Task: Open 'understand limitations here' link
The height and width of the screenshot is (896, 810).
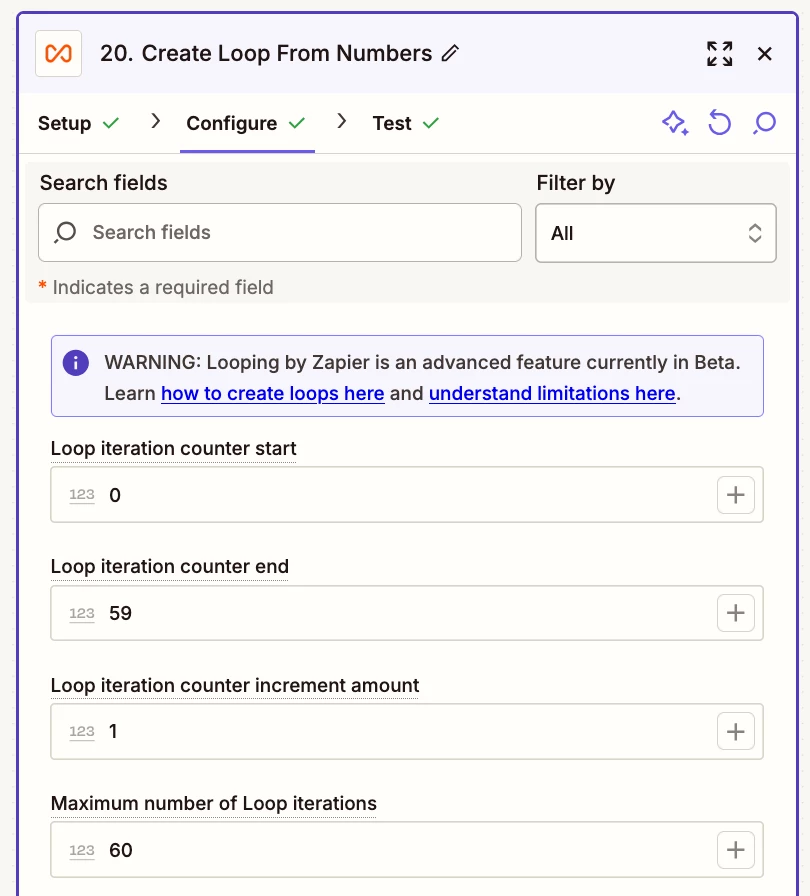Action: pyautogui.click(x=552, y=393)
